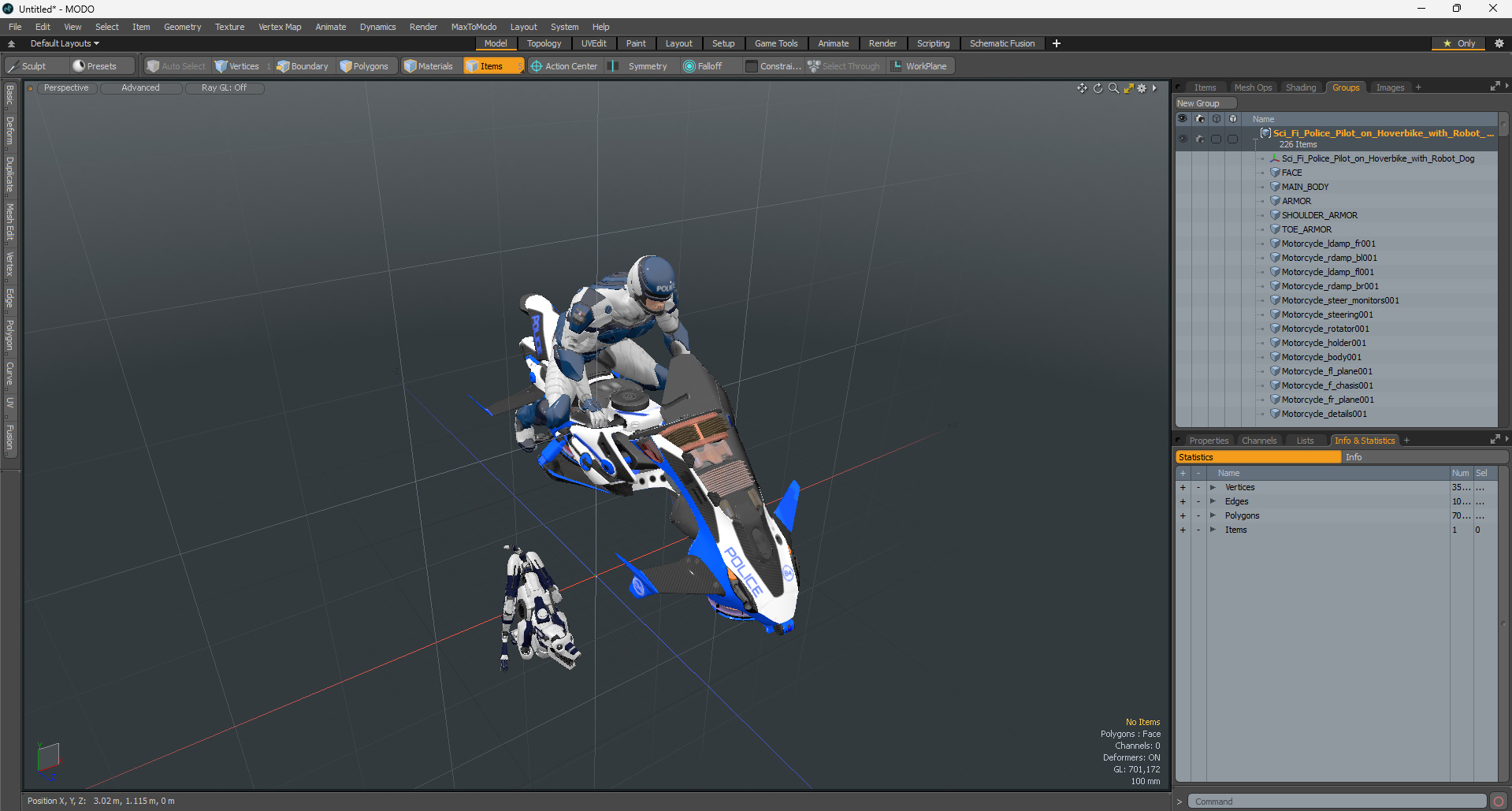Click in the Command input field
The image size is (1512, 811).
(x=1337, y=802)
